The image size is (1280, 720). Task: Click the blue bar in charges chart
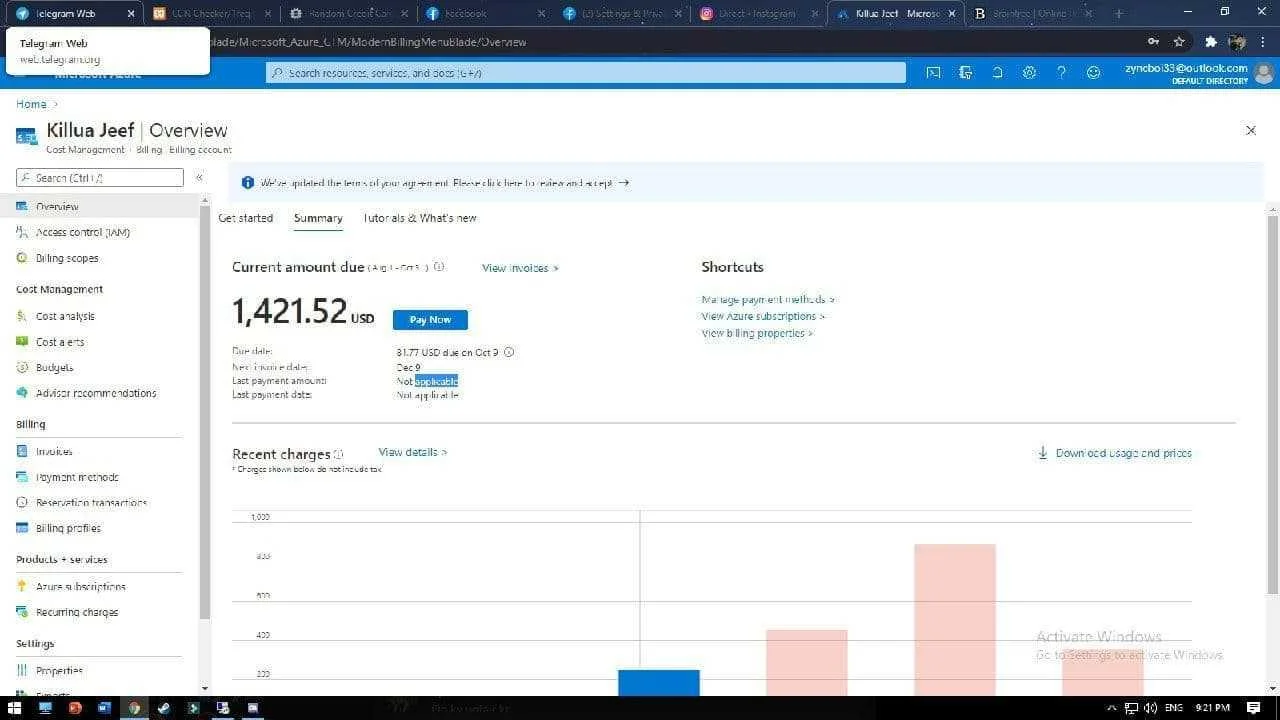(x=659, y=683)
